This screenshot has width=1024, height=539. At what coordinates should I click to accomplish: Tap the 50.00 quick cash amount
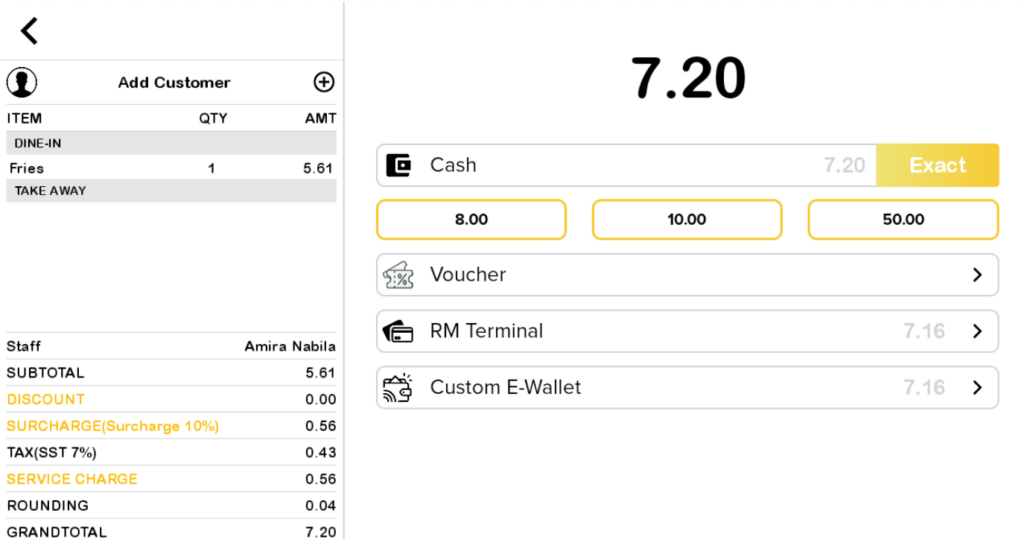(x=903, y=220)
